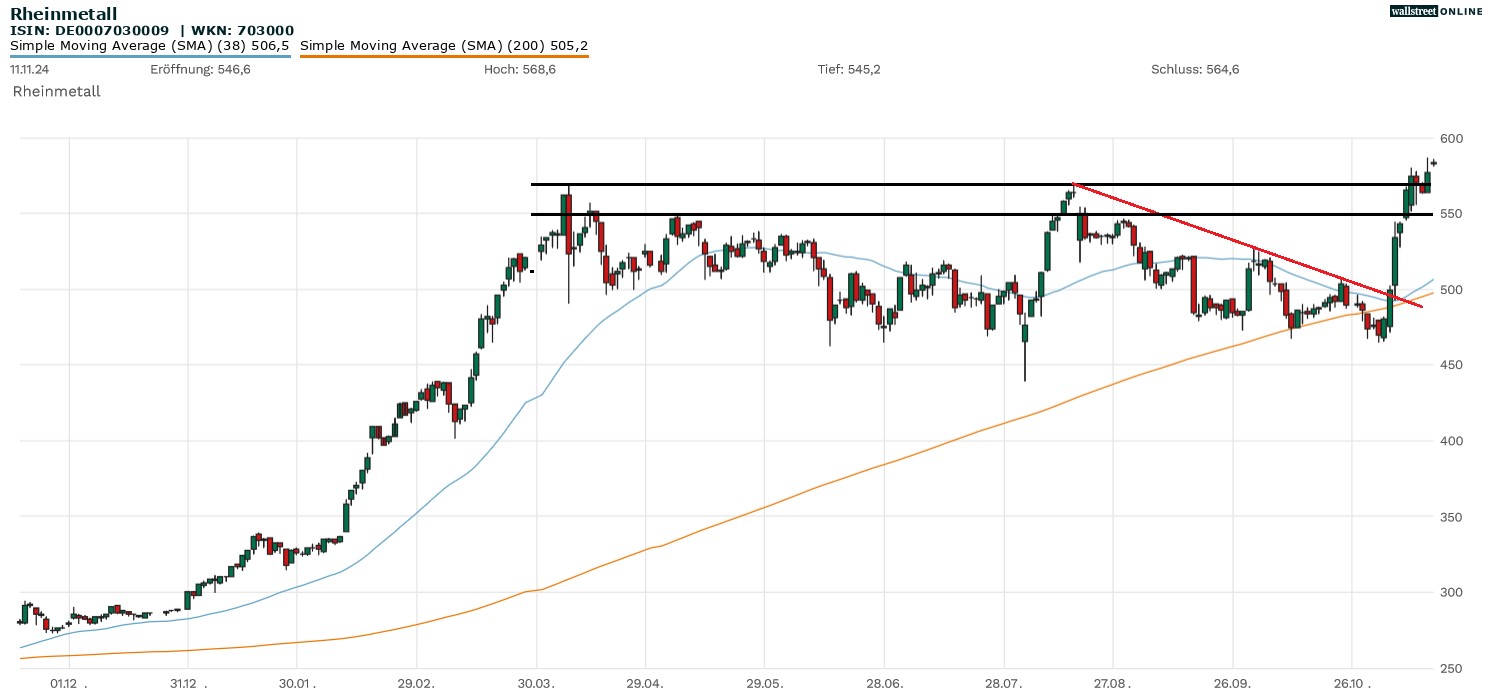Click the orange SMA 200 legend underline
This screenshot has height=689, width=1490.
[x=444, y=56]
